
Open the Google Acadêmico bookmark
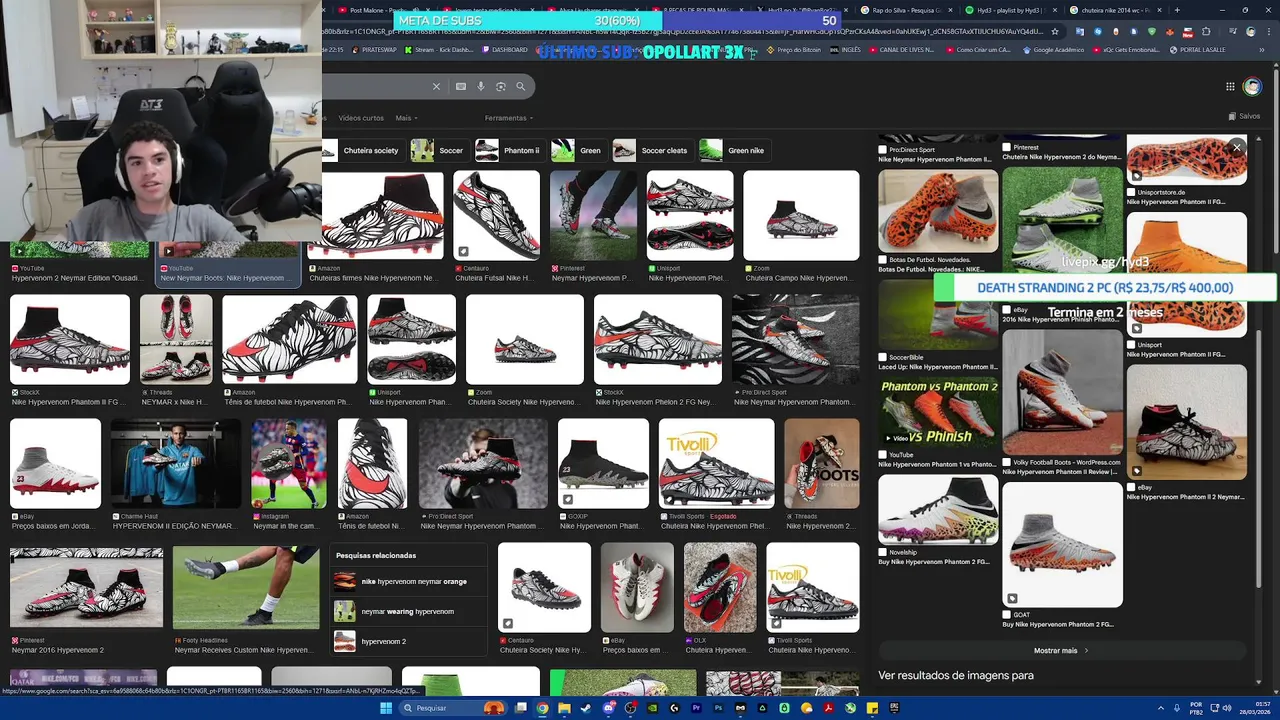[x=1052, y=49]
